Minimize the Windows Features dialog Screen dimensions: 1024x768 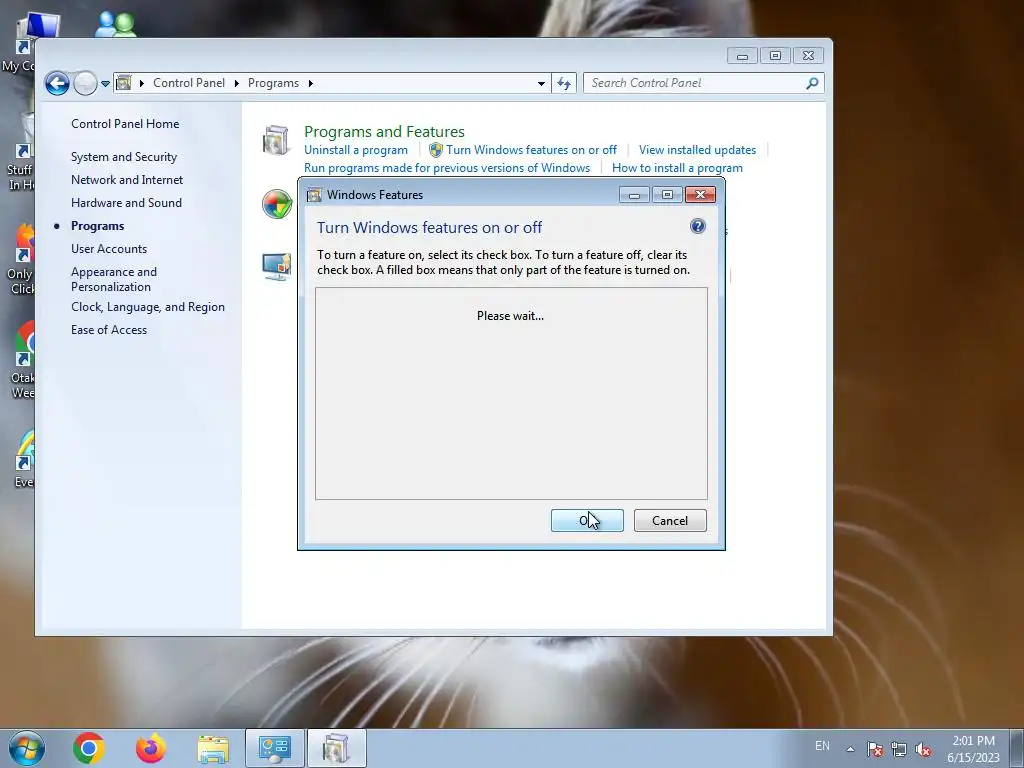coord(634,195)
